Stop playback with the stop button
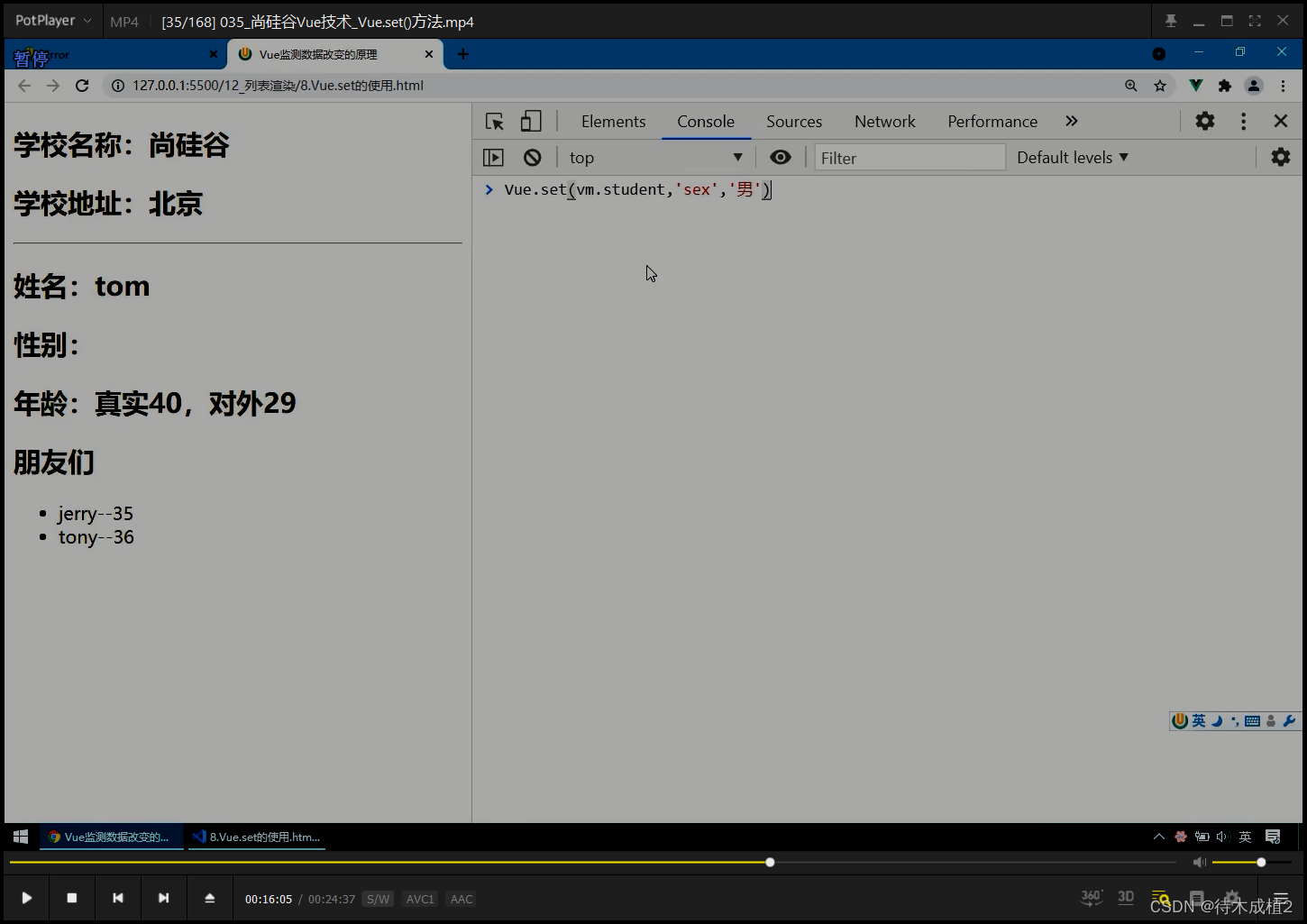The image size is (1307, 924). coord(72,898)
